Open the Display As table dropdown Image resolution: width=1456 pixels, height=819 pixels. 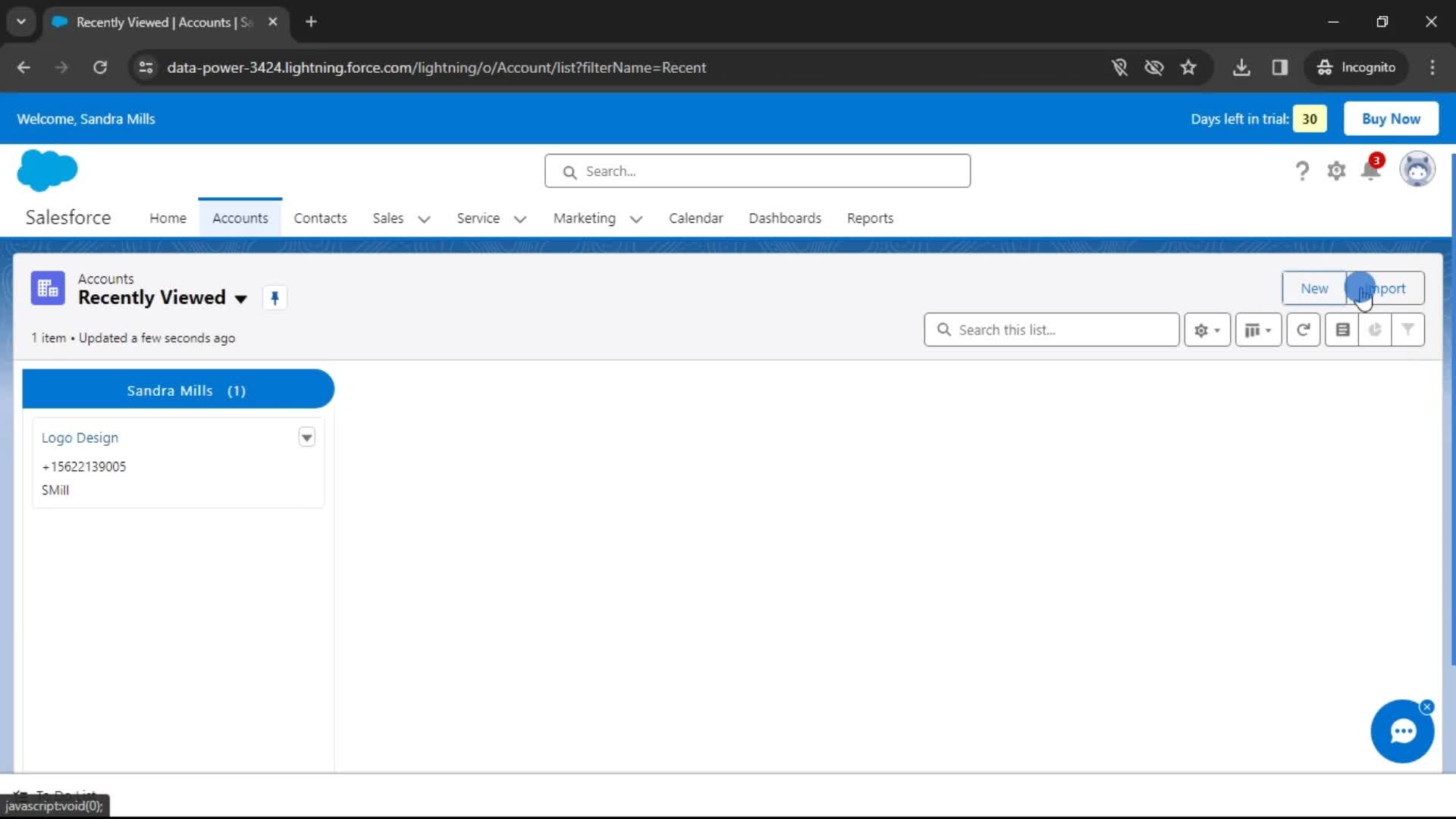pos(1258,330)
